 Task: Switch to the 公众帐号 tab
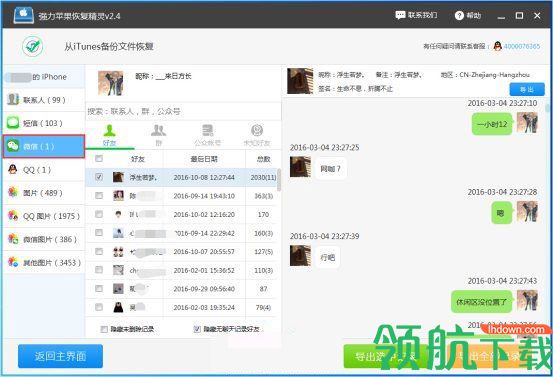click(x=207, y=135)
